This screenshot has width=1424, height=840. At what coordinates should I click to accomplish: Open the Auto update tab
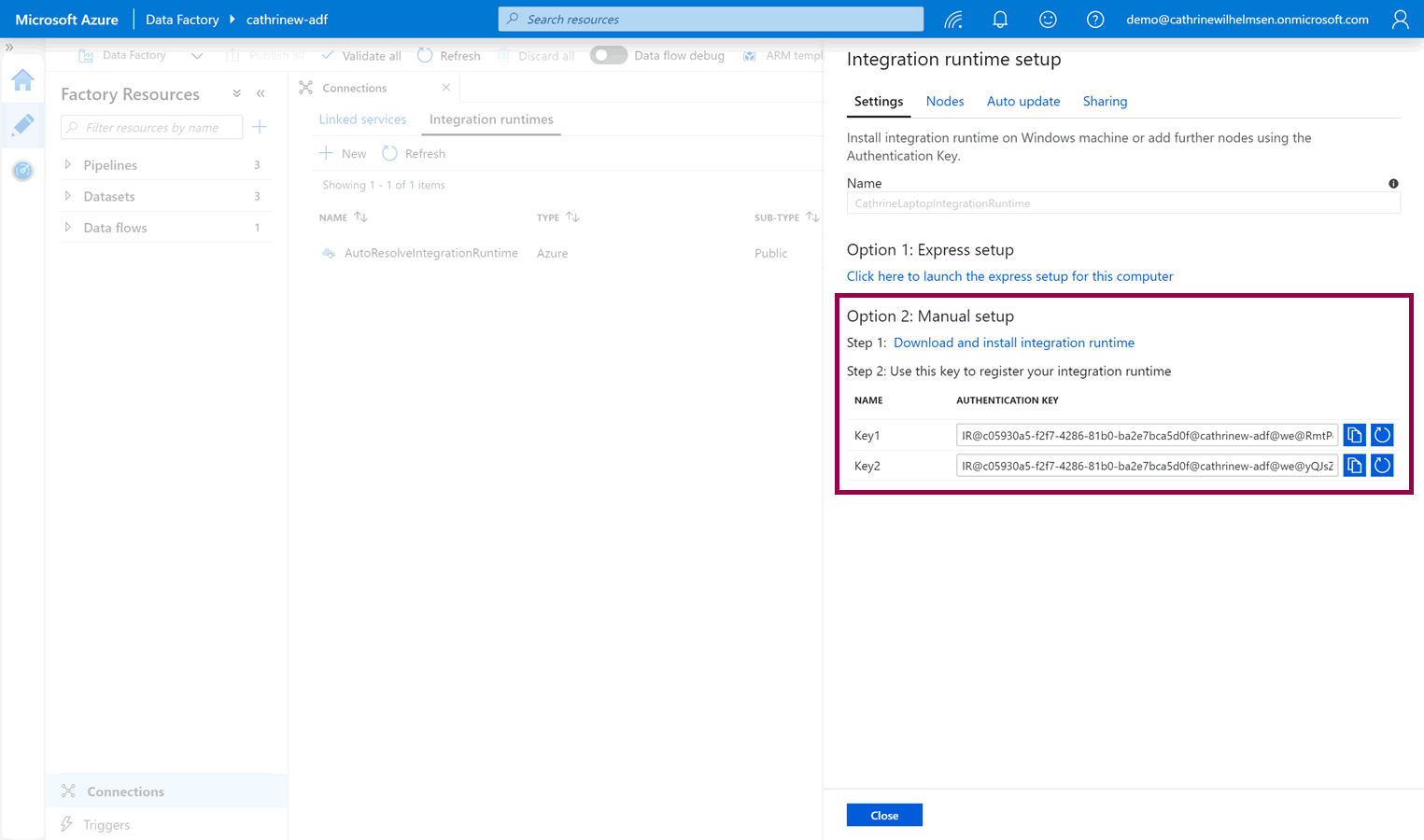point(1022,101)
